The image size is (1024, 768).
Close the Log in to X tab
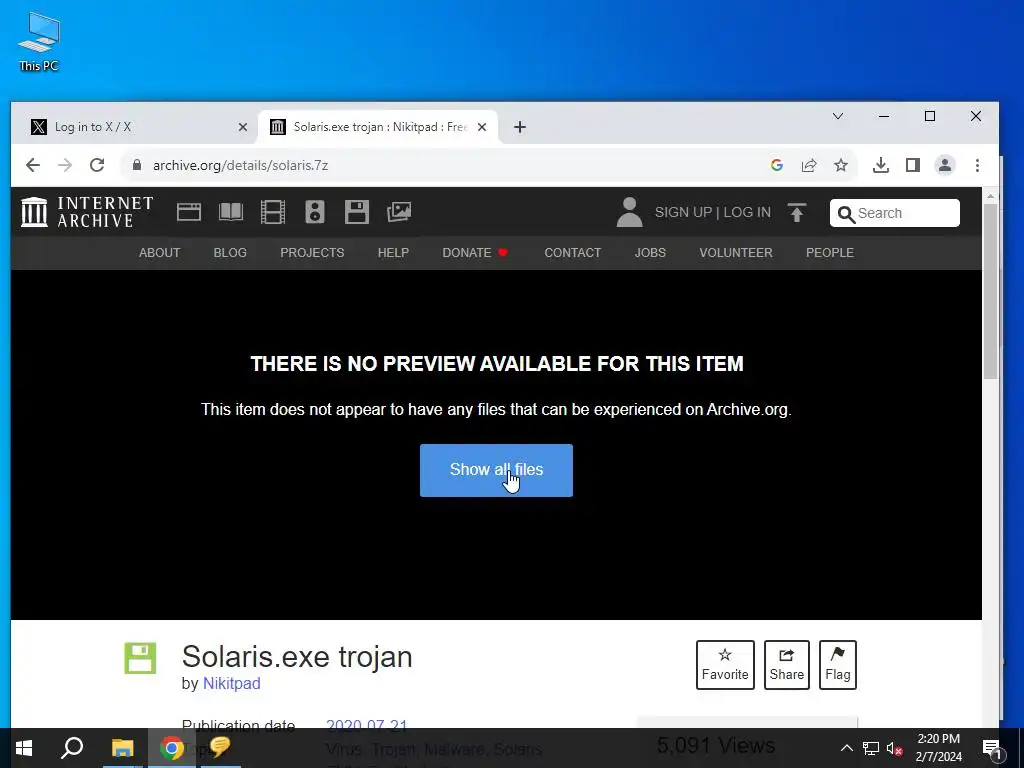coord(243,127)
